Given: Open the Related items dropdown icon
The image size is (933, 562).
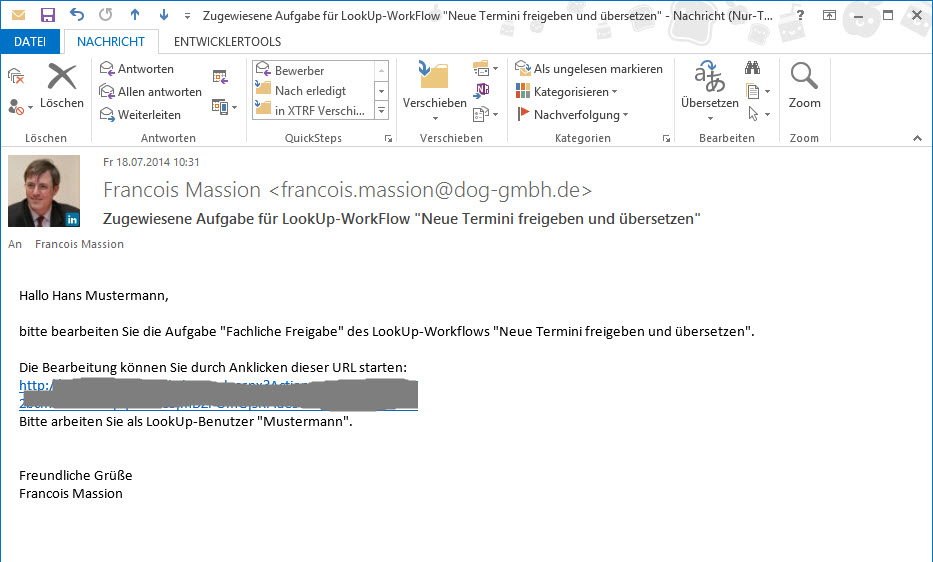Looking at the screenshot, I should pyautogui.click(x=757, y=92).
